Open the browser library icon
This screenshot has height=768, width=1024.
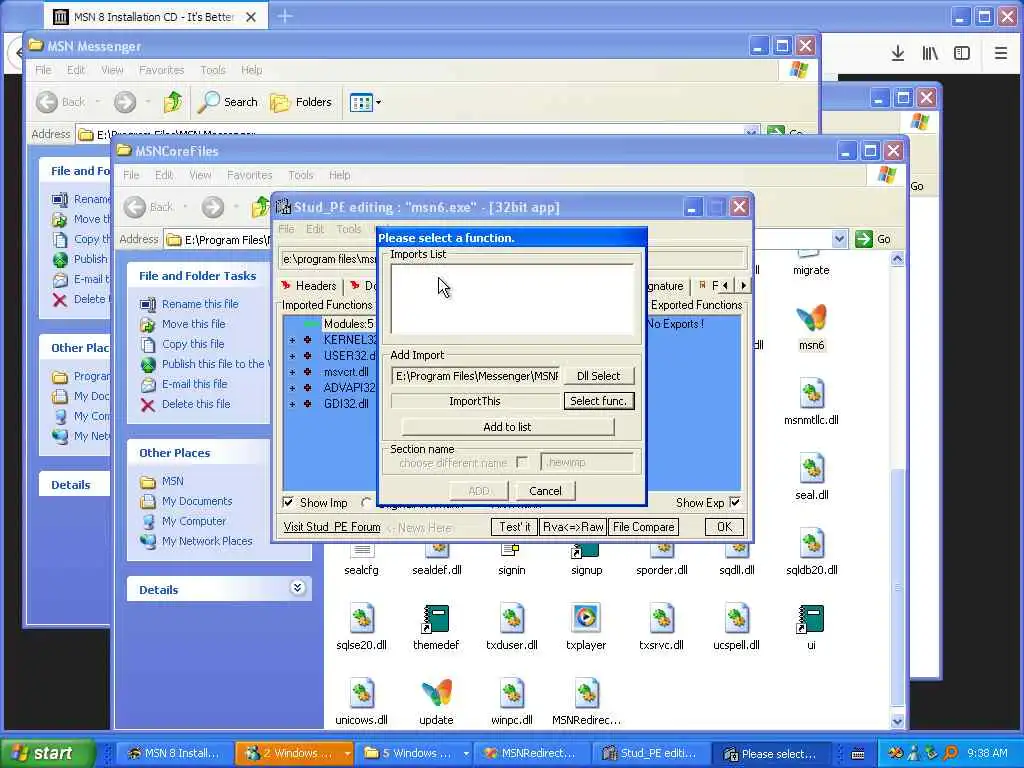[930, 54]
